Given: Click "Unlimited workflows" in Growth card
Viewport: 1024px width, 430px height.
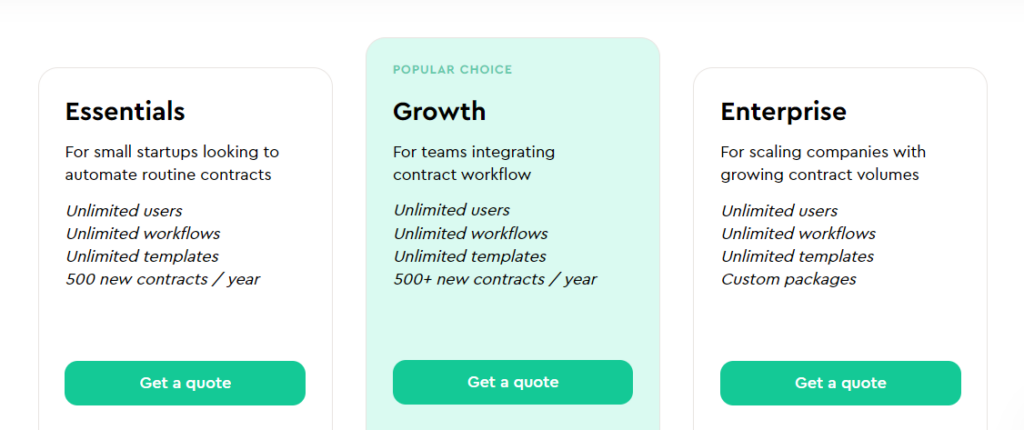Looking at the screenshot, I should pos(470,233).
